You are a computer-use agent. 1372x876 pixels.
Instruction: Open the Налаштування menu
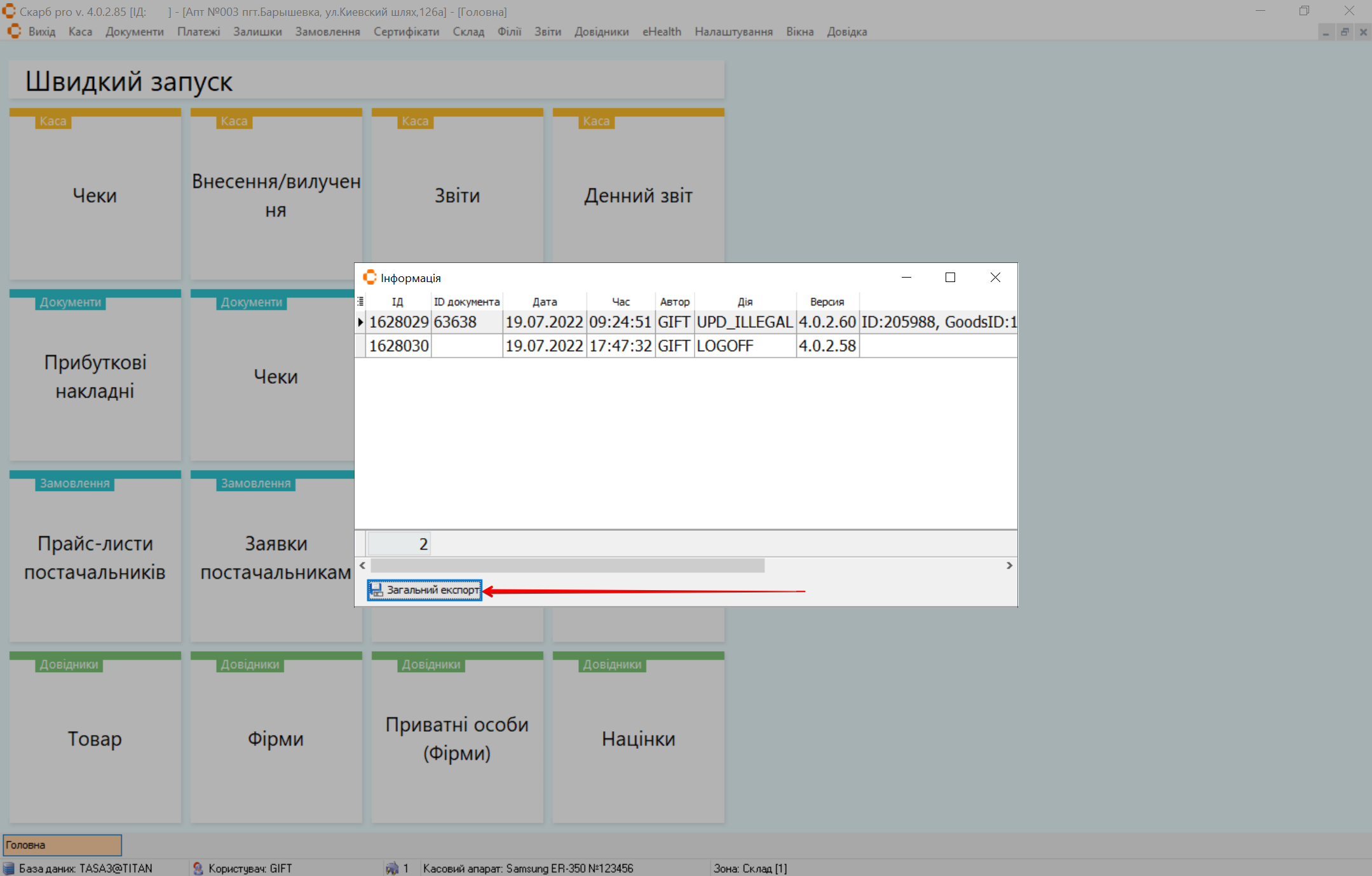coord(733,32)
